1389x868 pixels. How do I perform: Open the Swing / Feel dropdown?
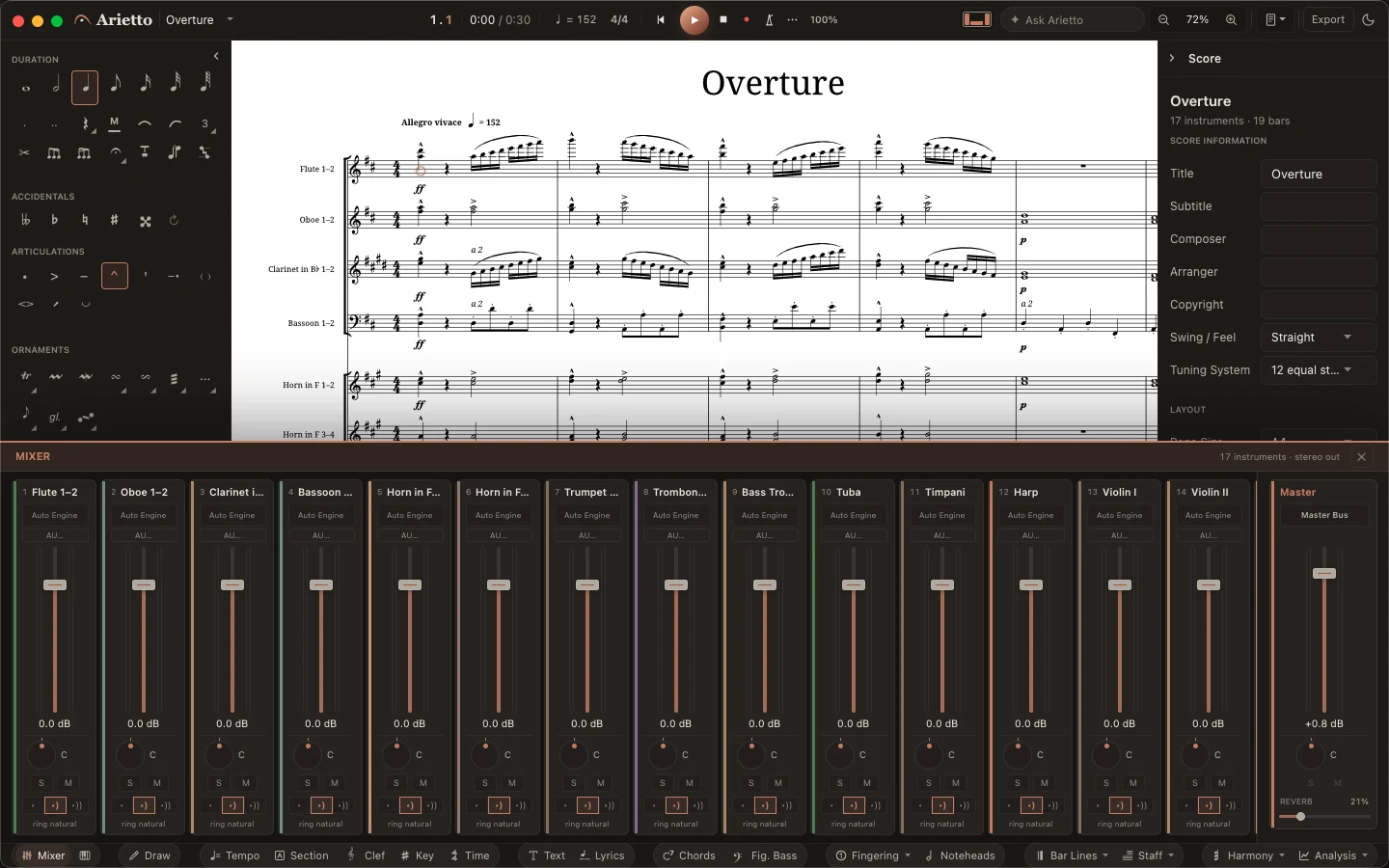1318,338
